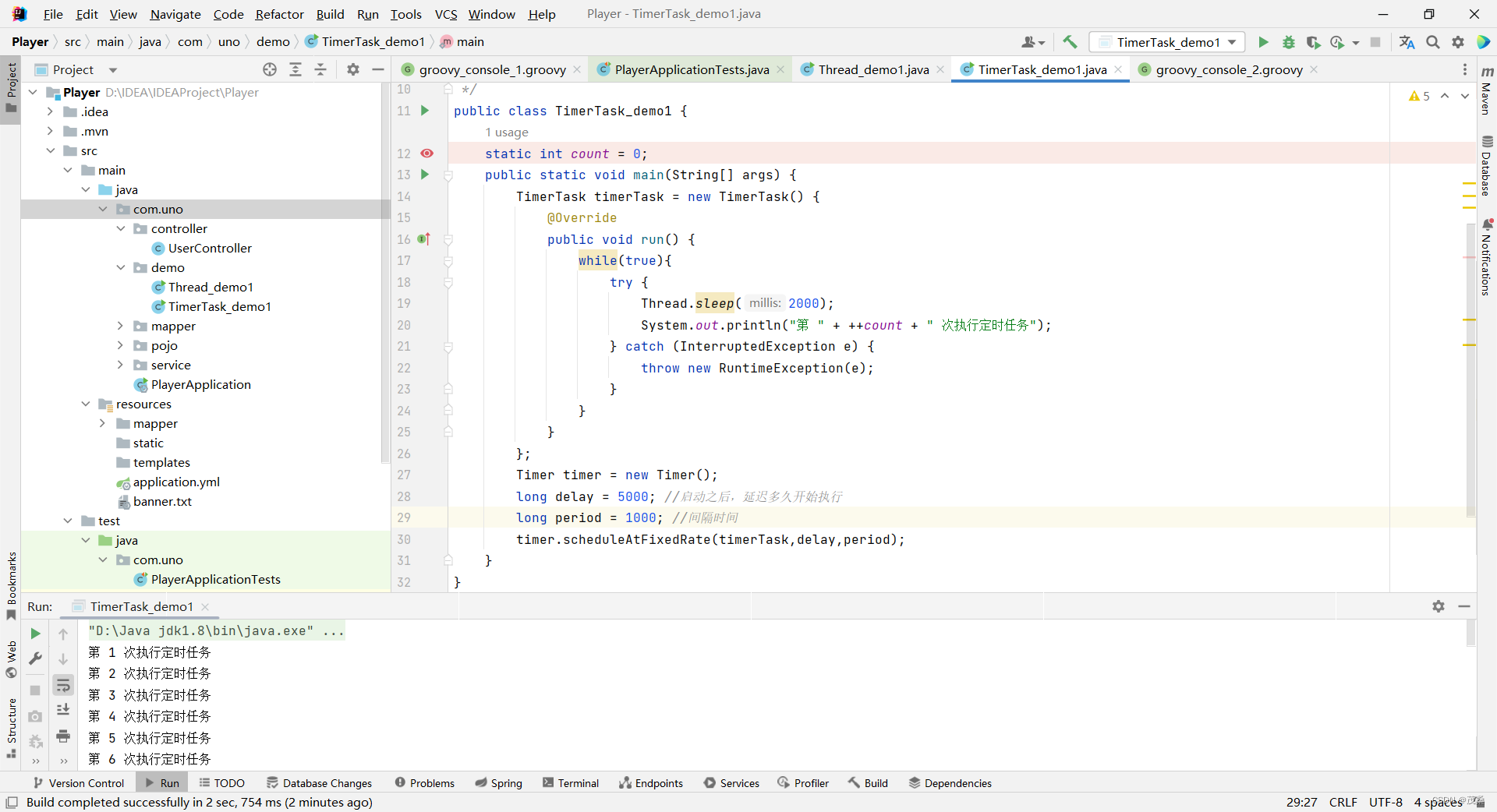1497x812 pixels.
Task: Select UserController in project tree
Action: [210, 248]
